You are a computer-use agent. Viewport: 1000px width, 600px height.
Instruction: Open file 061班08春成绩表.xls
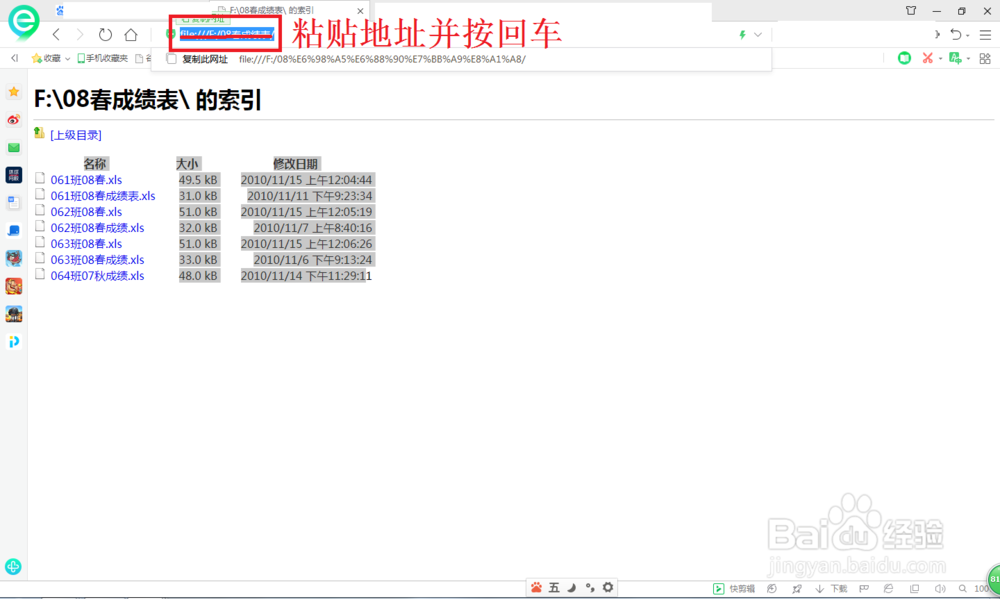point(103,196)
